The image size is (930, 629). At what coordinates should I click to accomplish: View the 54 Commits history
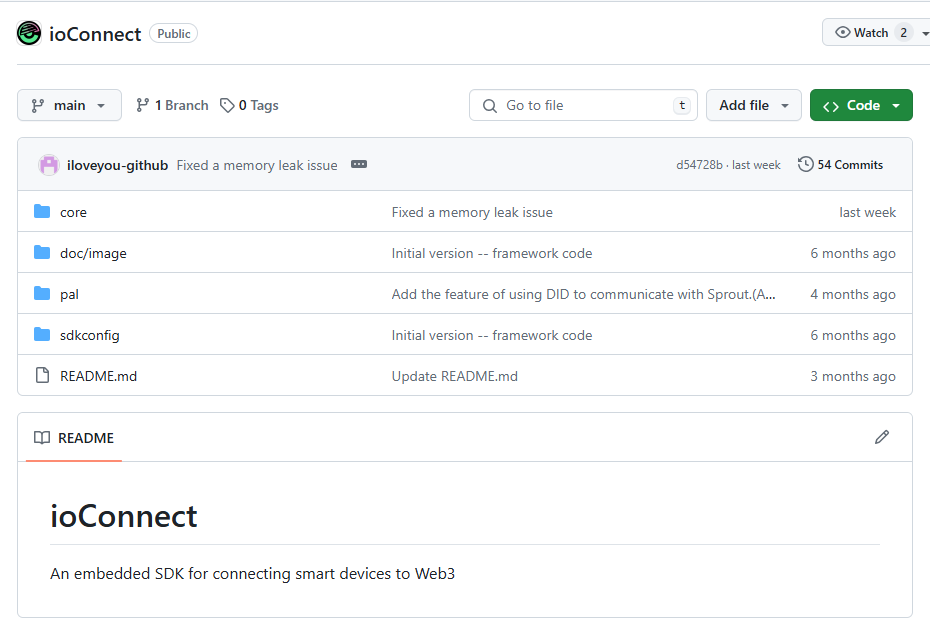(x=840, y=165)
